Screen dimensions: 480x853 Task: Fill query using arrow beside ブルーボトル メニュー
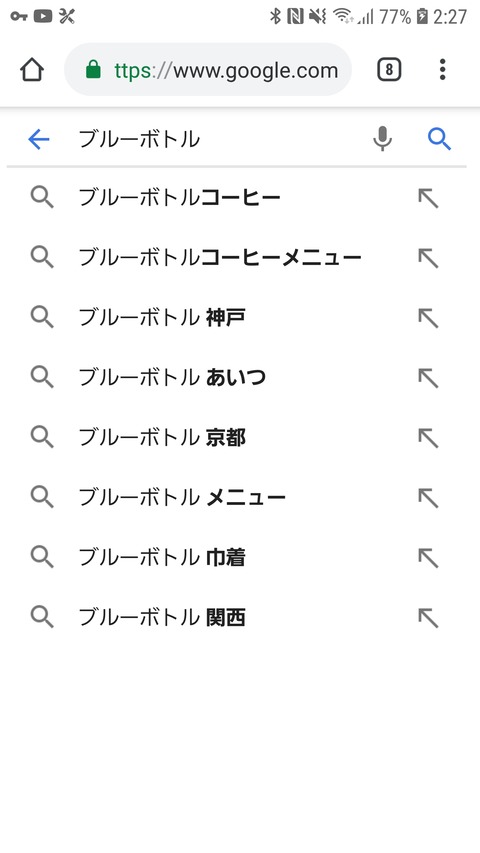tap(428, 497)
